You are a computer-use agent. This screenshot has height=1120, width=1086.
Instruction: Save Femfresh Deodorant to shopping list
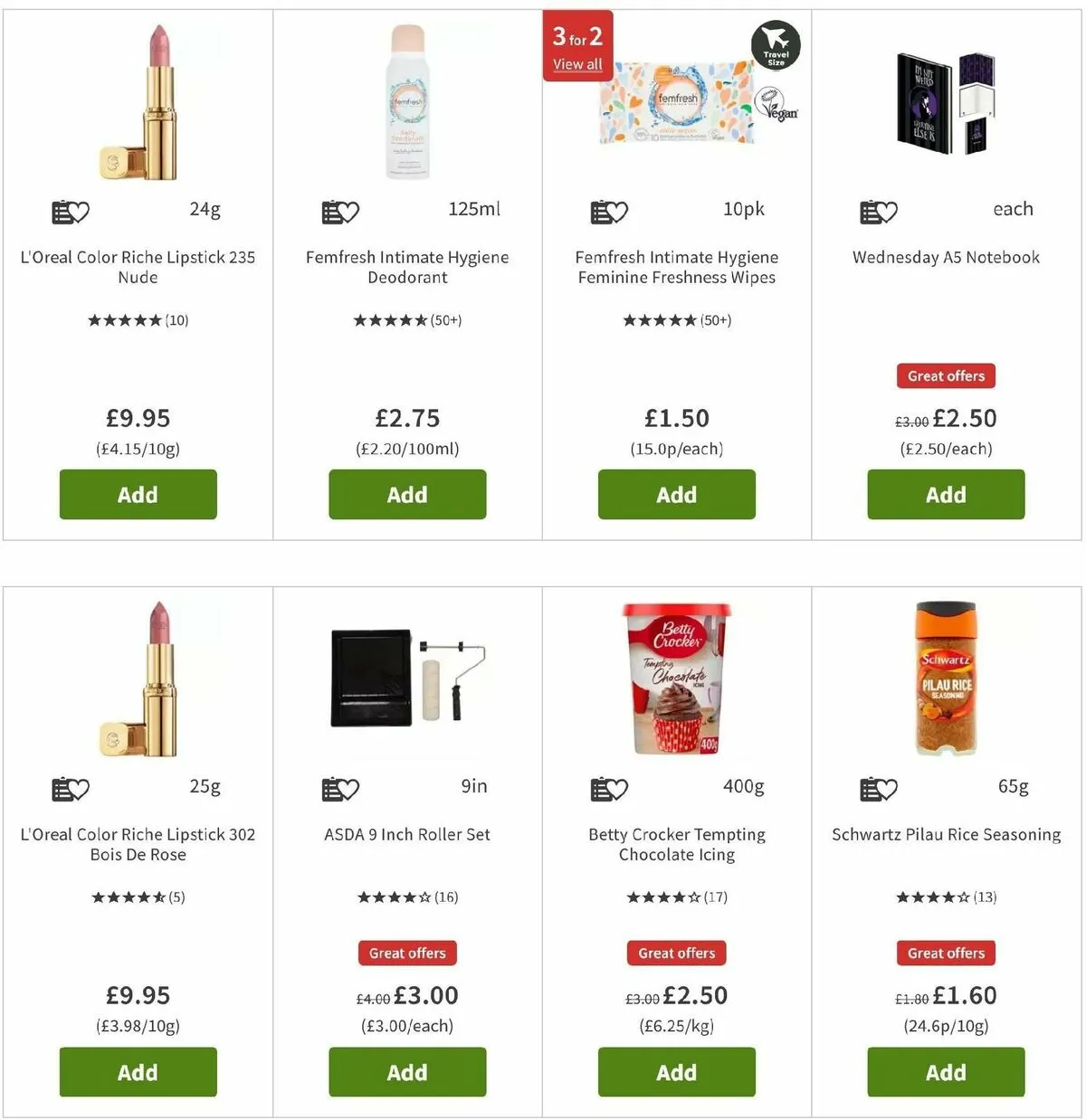pyautogui.click(x=340, y=212)
